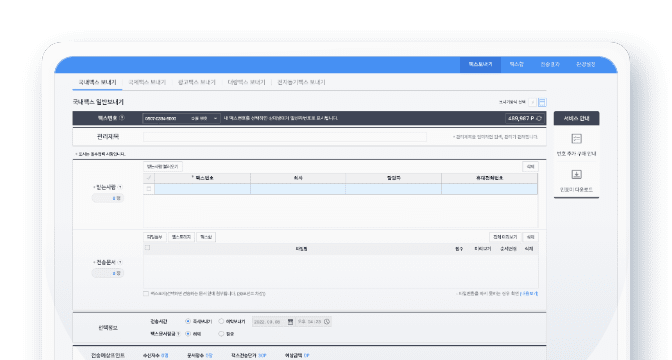Click the clock icon in the time field

click(x=327, y=321)
